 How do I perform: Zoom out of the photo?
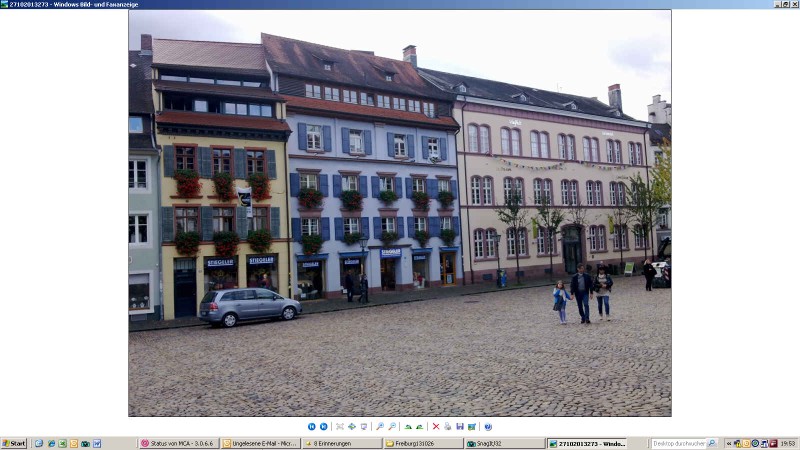(x=391, y=426)
